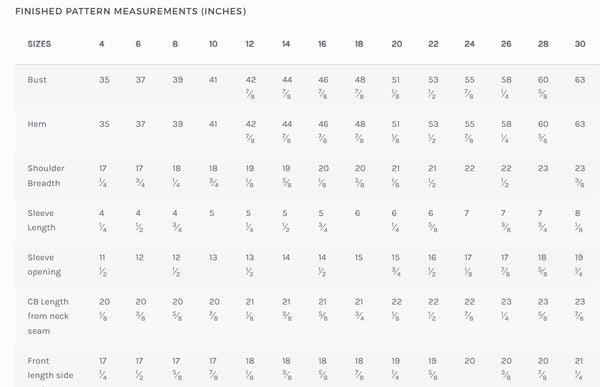Viewport: 600px width, 387px height.
Task: Select the Bust value 63 for size 30
Action: (580, 80)
